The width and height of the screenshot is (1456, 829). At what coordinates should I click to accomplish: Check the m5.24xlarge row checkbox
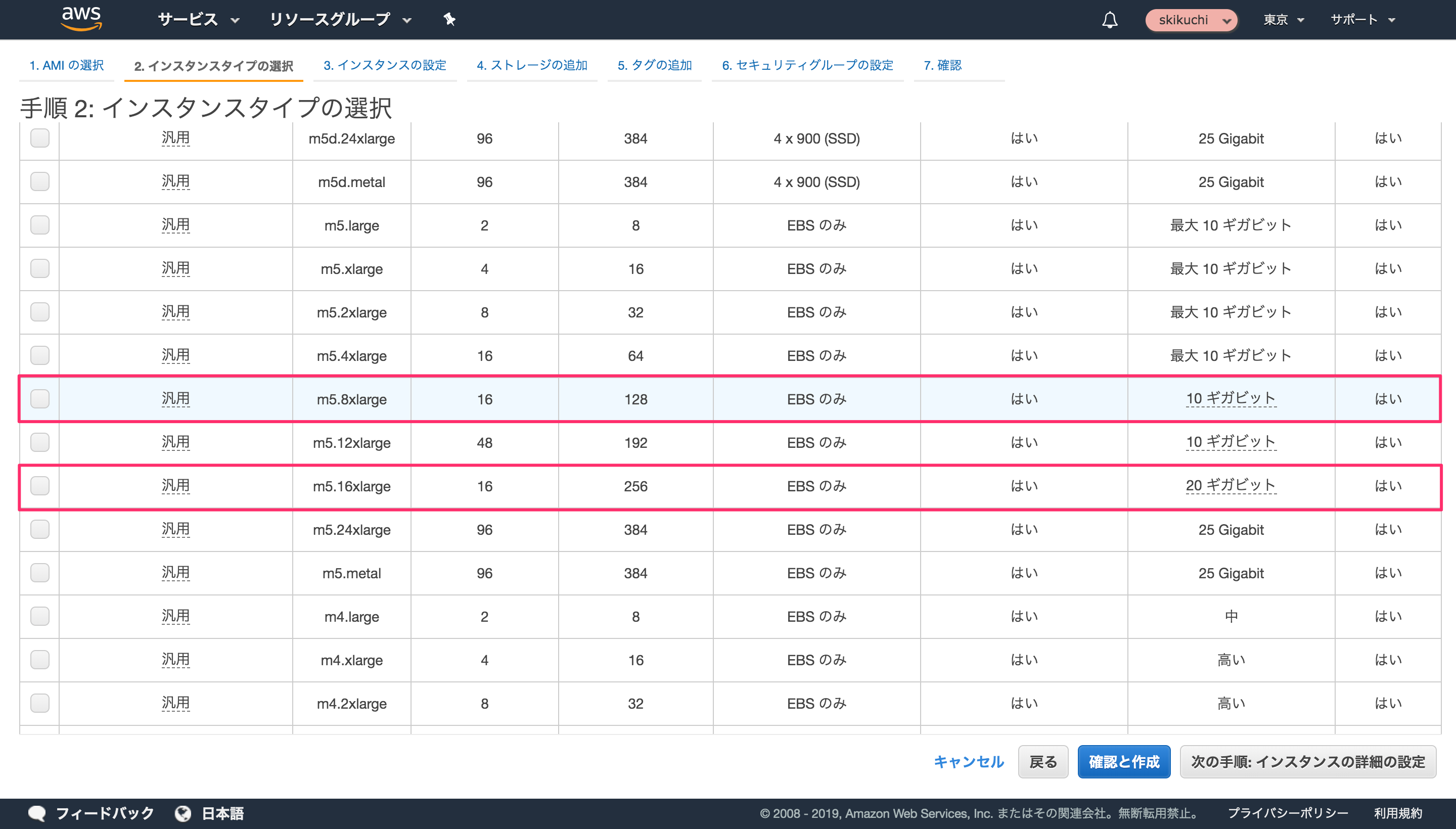coord(40,529)
